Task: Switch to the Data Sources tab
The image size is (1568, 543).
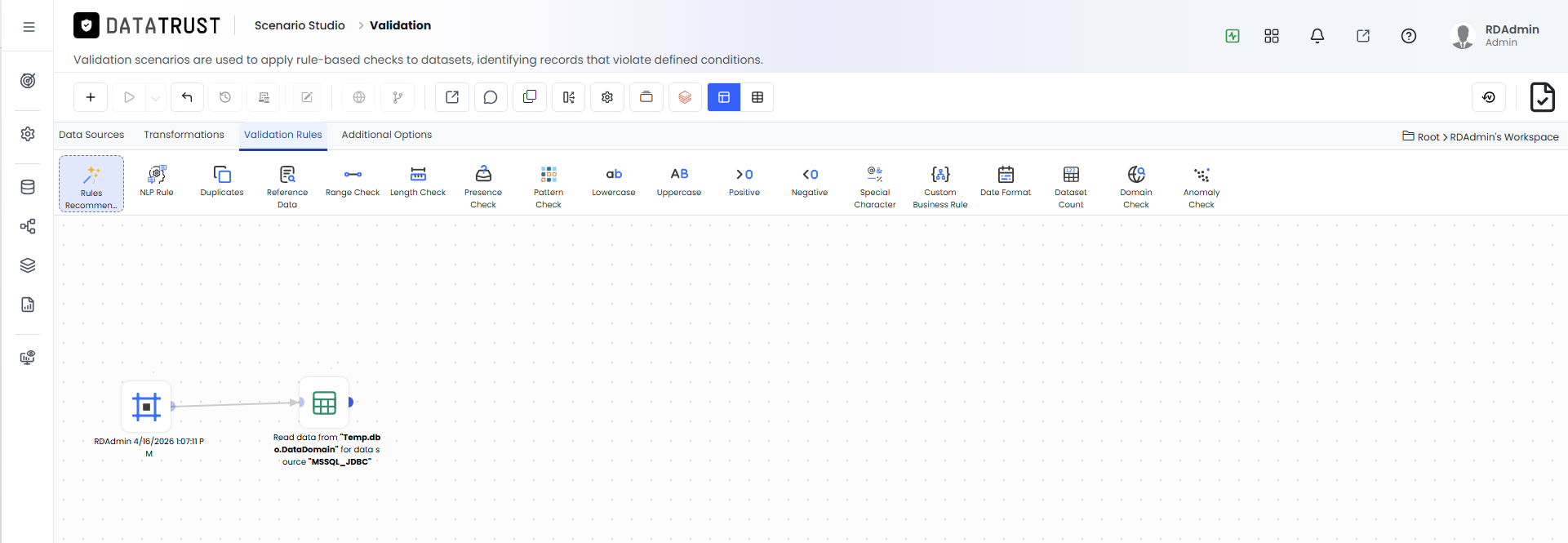Action: point(91,135)
